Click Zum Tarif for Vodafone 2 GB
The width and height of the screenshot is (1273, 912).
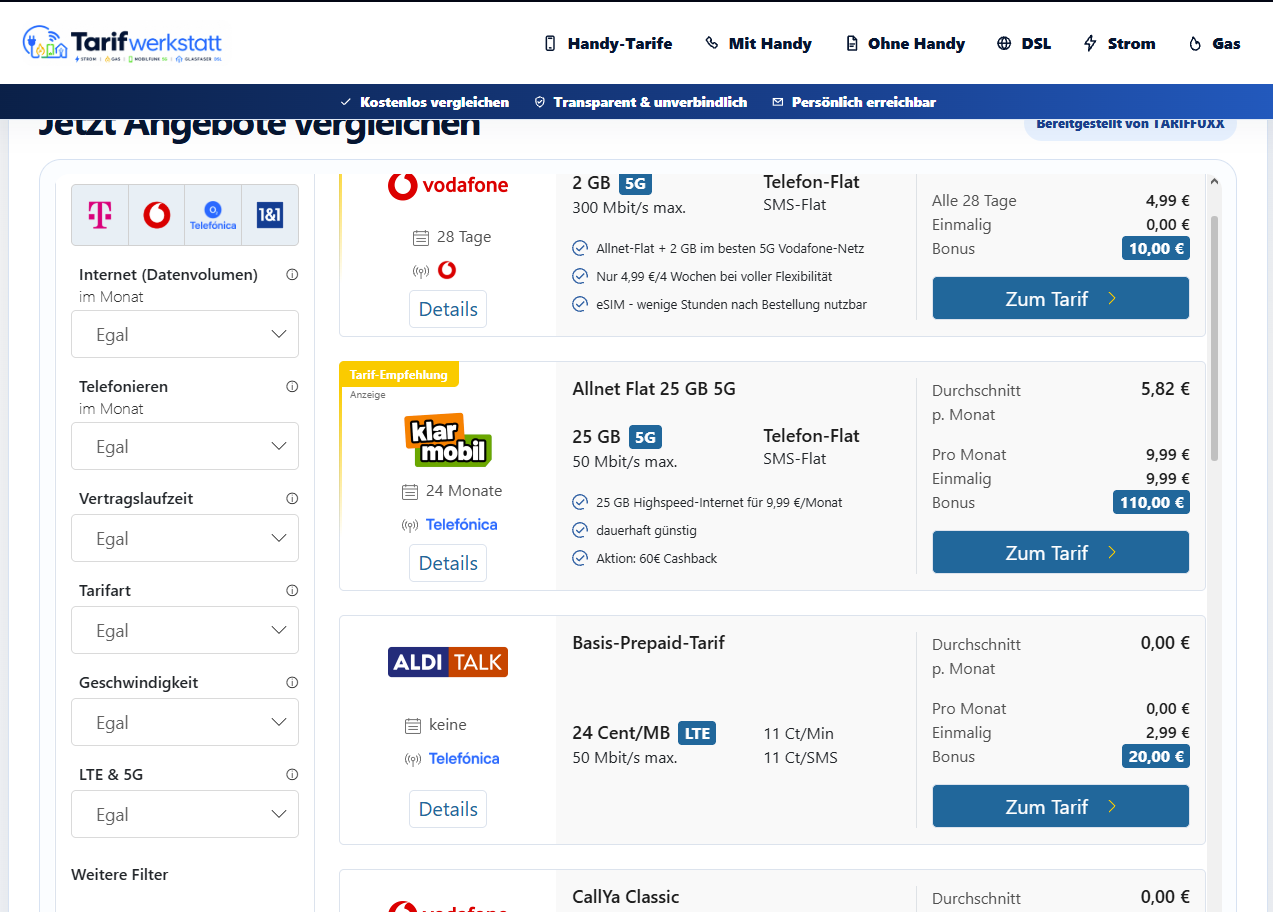1061,298
